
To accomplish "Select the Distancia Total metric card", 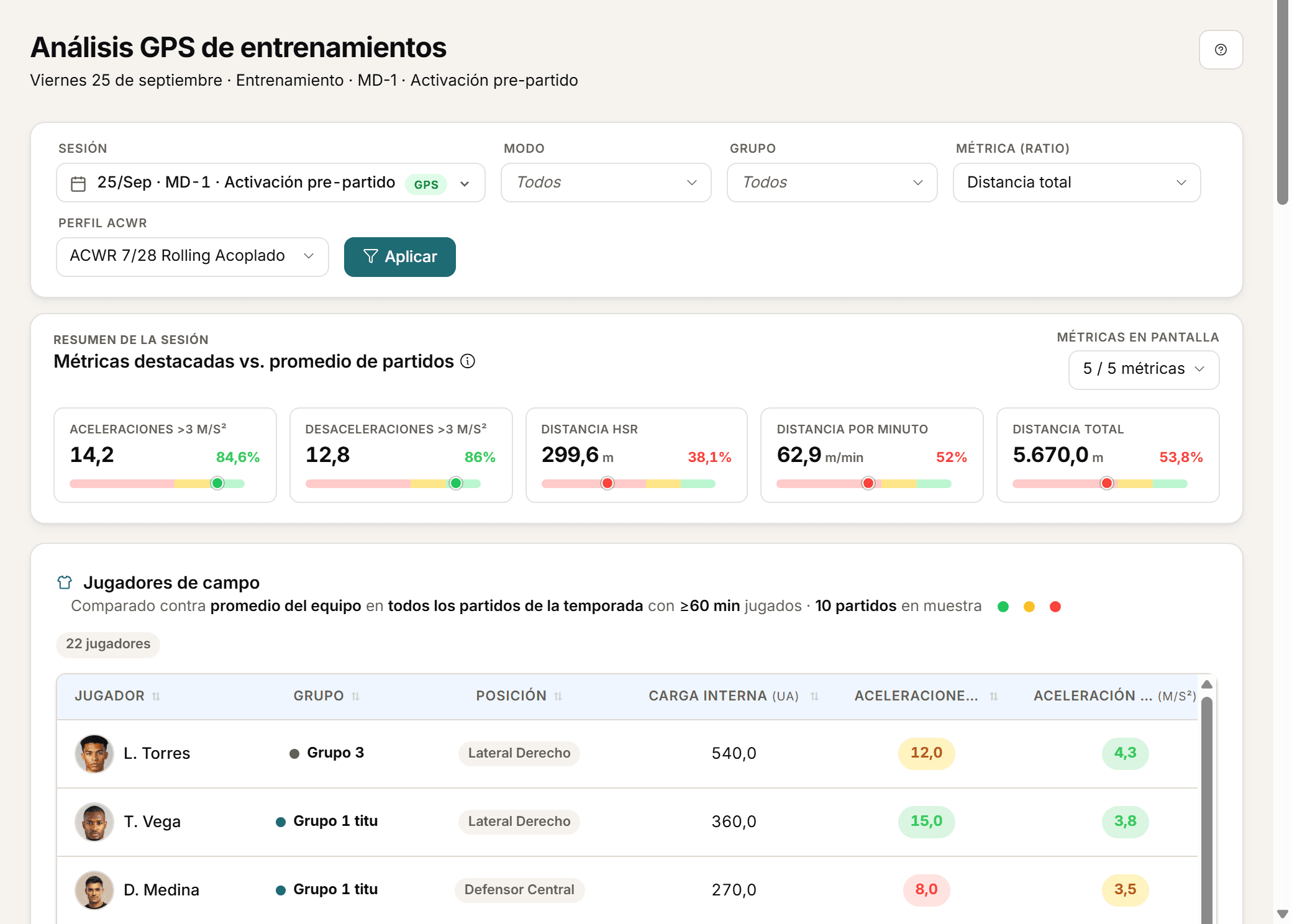I will [x=1108, y=455].
